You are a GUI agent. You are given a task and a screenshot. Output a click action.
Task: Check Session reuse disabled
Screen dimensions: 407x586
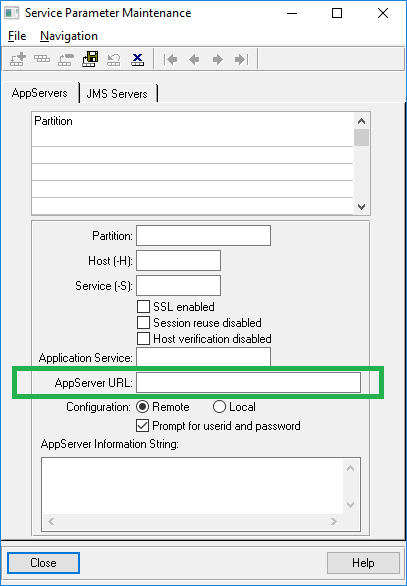click(x=143, y=323)
